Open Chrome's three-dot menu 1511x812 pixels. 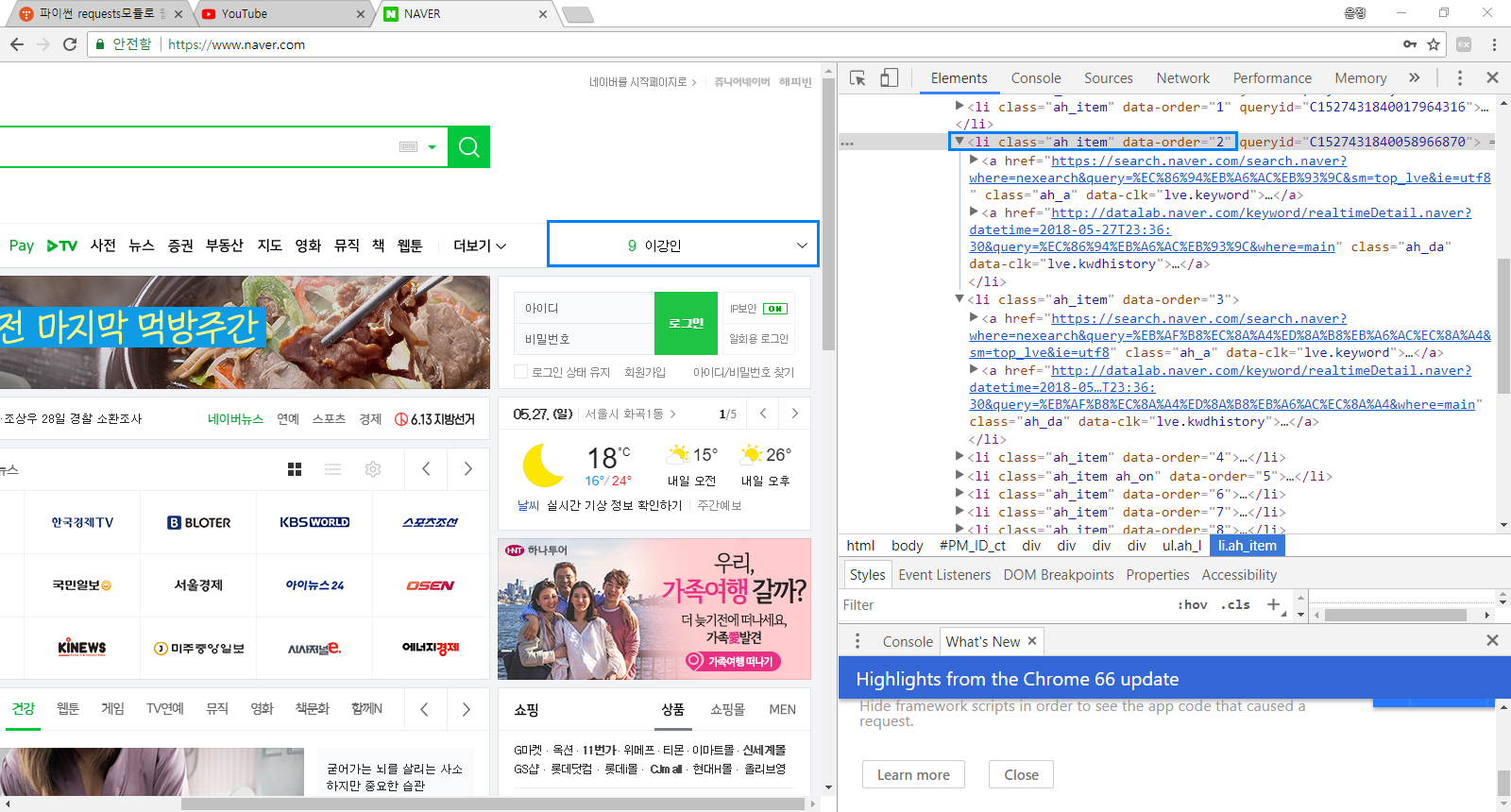(x=1494, y=44)
